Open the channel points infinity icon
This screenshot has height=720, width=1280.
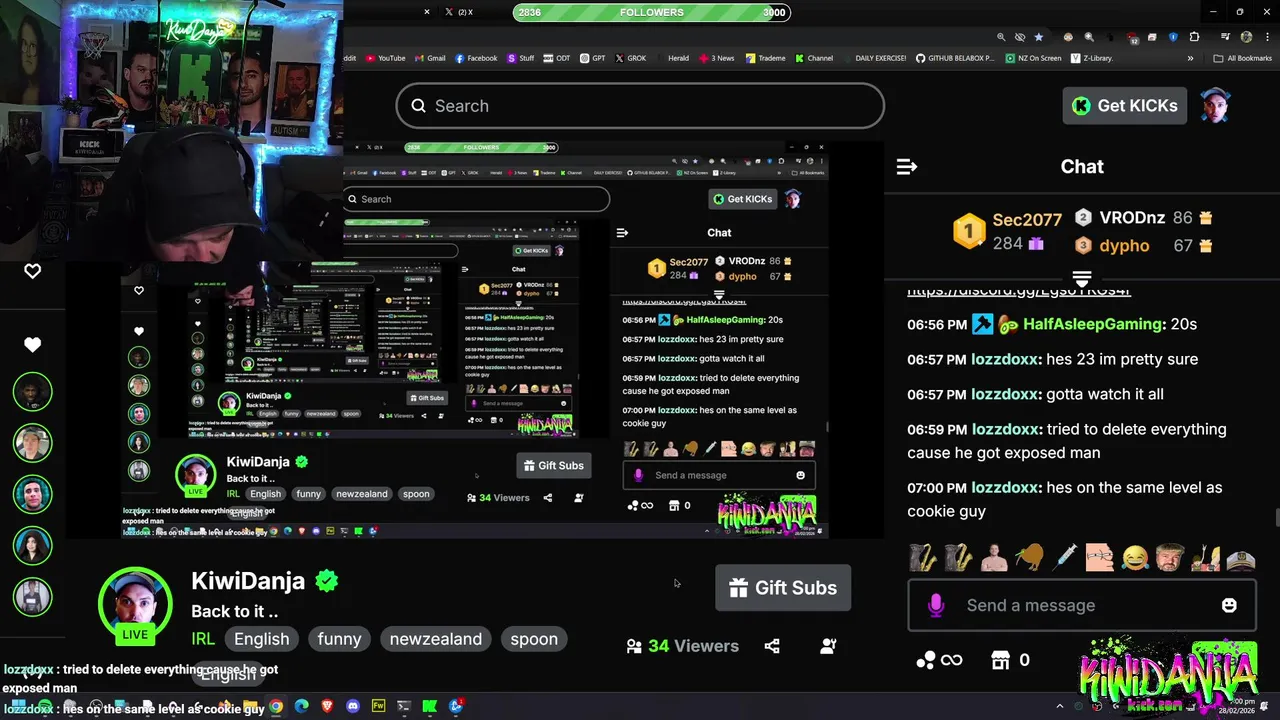[939, 660]
